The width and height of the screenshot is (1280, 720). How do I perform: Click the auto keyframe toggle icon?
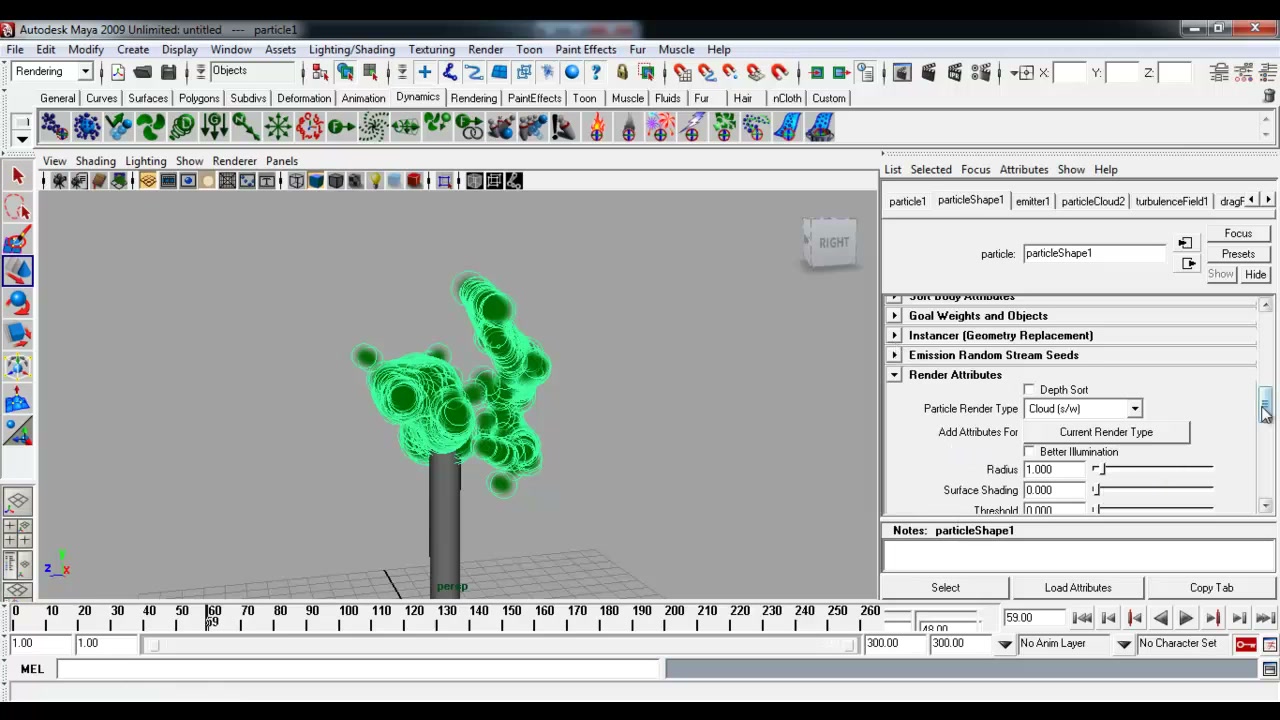pos(1246,644)
